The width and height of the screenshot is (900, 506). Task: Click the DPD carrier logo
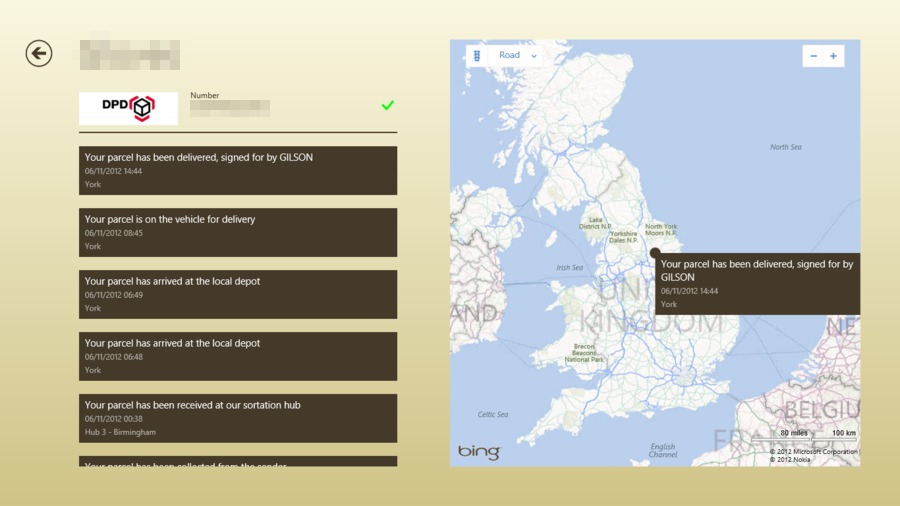pos(129,108)
